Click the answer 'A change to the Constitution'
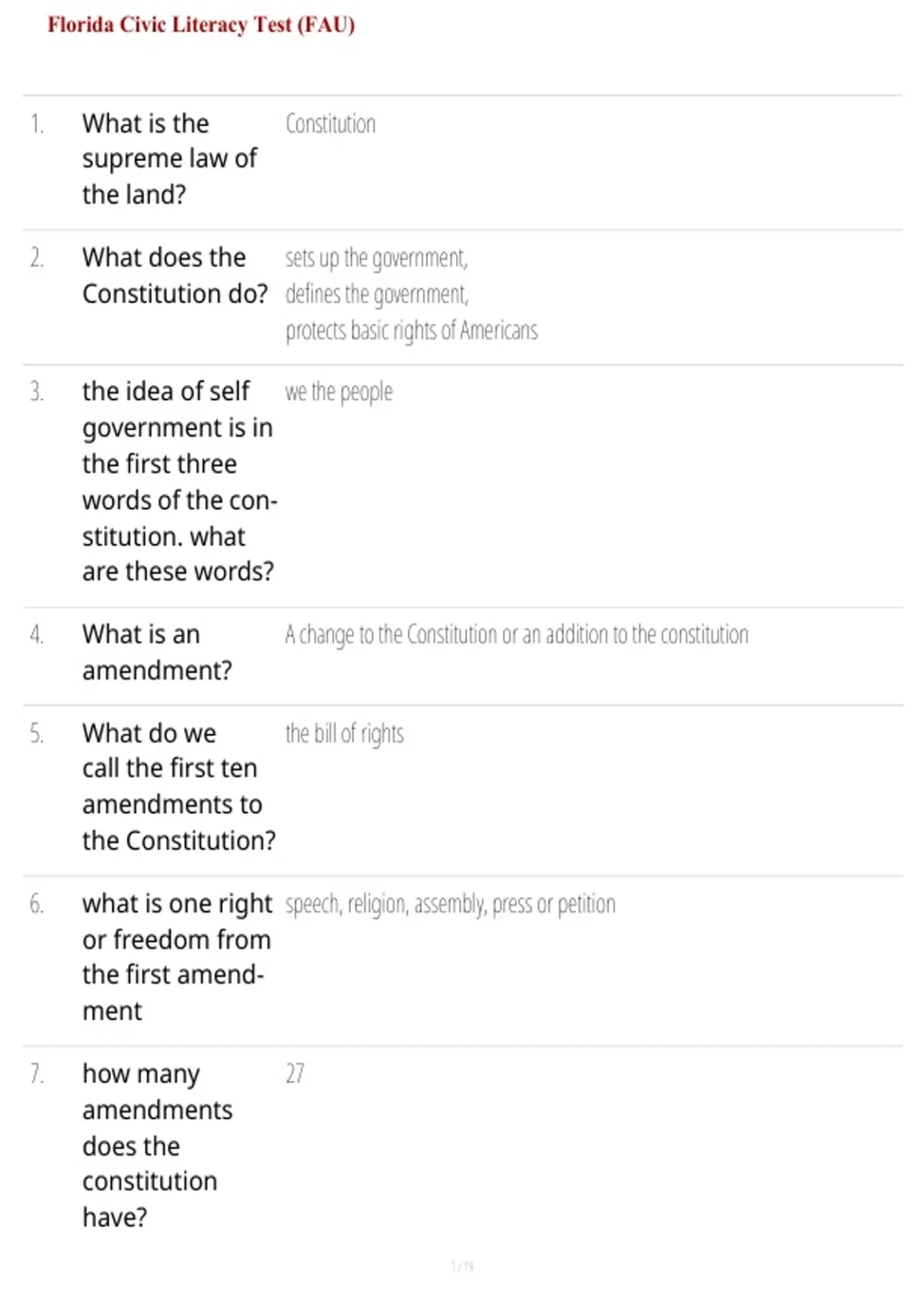Image resolution: width=924 pixels, height=1309 pixels. 516,634
